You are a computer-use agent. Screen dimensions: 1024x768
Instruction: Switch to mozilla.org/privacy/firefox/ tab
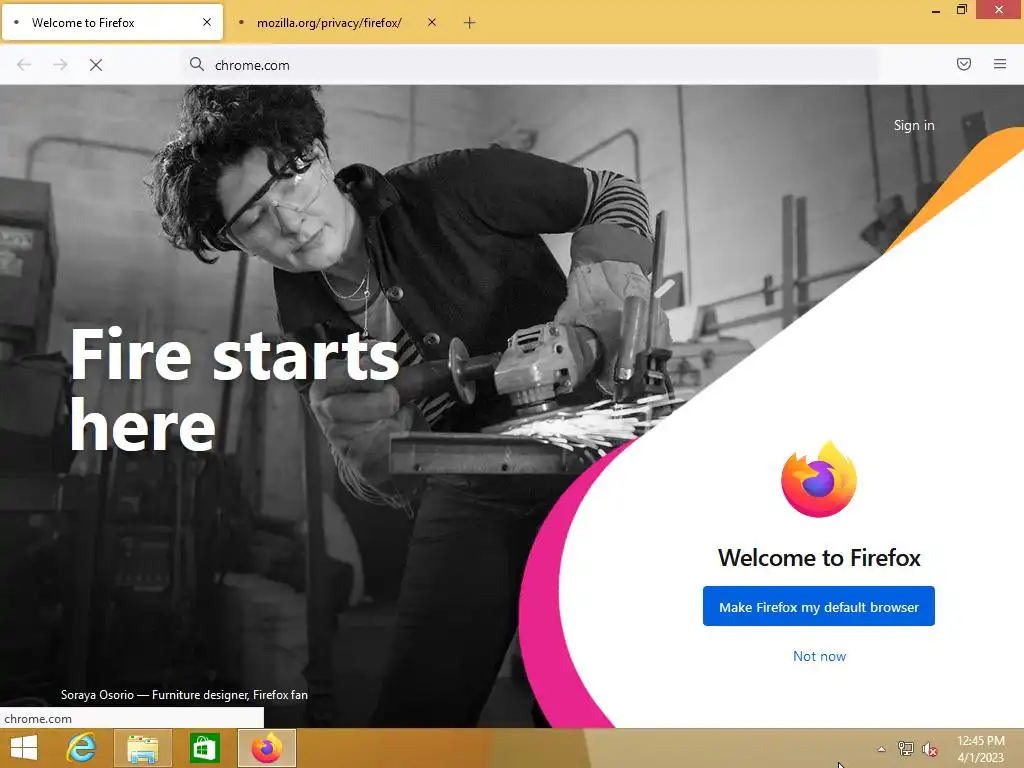pos(329,23)
